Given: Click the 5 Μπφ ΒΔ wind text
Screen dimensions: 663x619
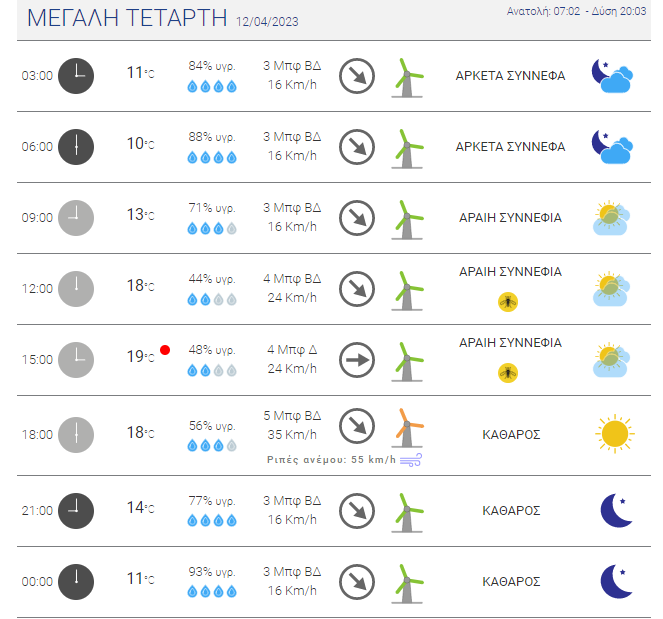Looking at the screenshot, I should (x=292, y=416).
